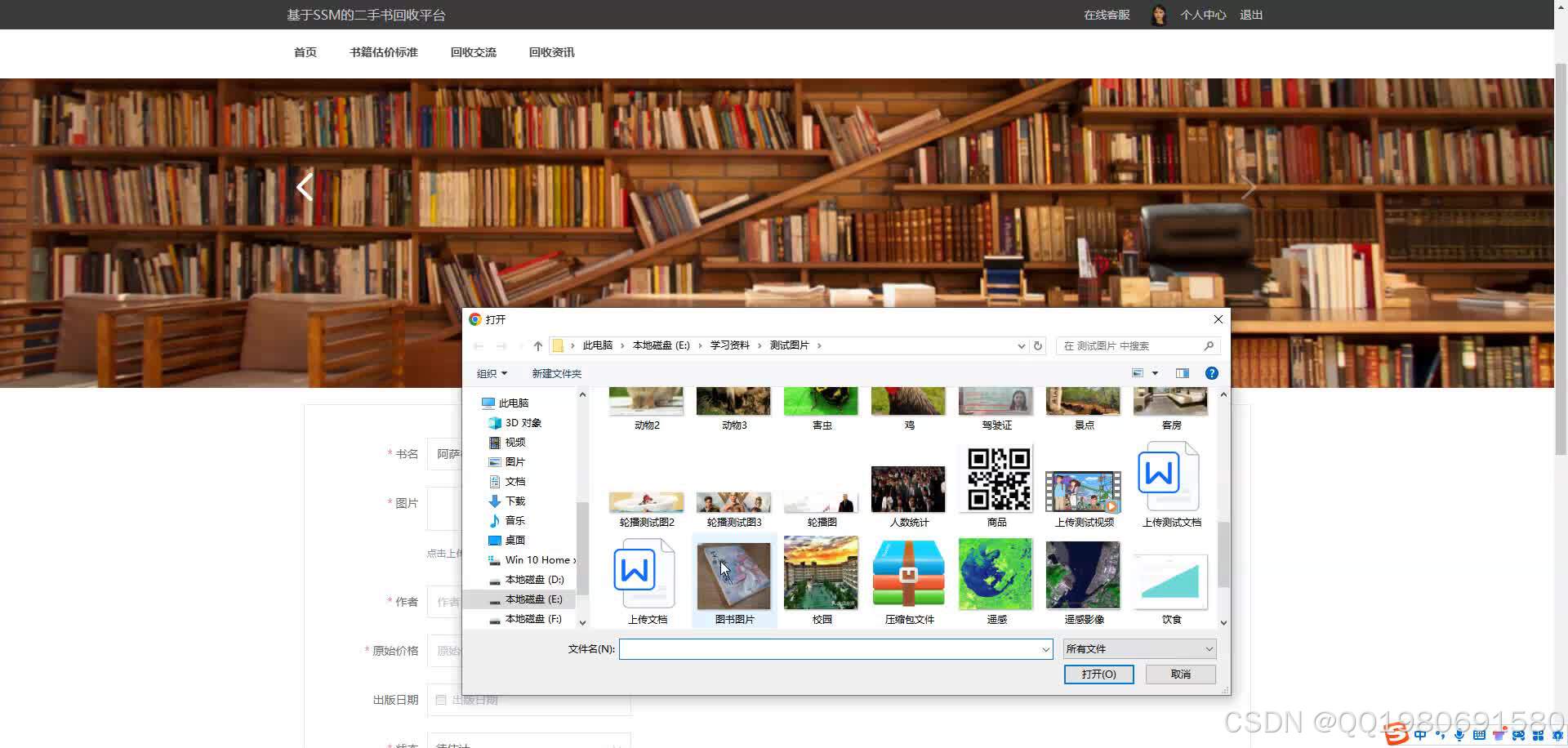Click the forward navigation arrow in dialog
The height and width of the screenshot is (748, 1568).
[x=501, y=346]
